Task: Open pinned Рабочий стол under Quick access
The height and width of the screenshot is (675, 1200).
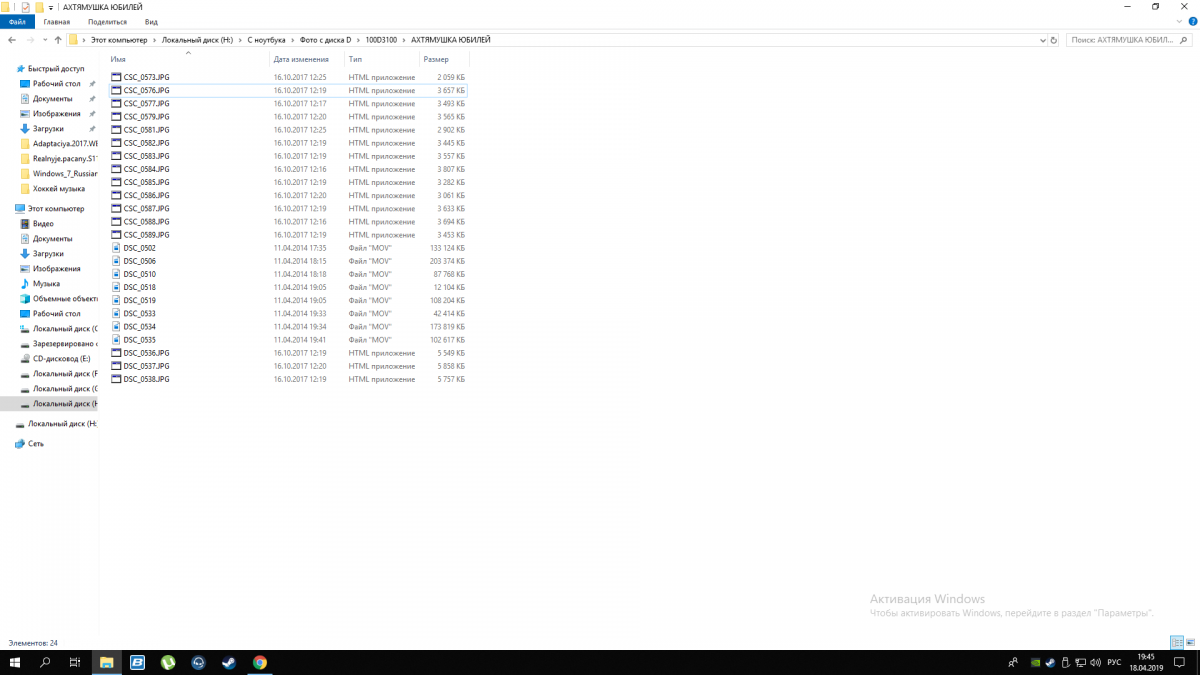Action: click(x=56, y=84)
